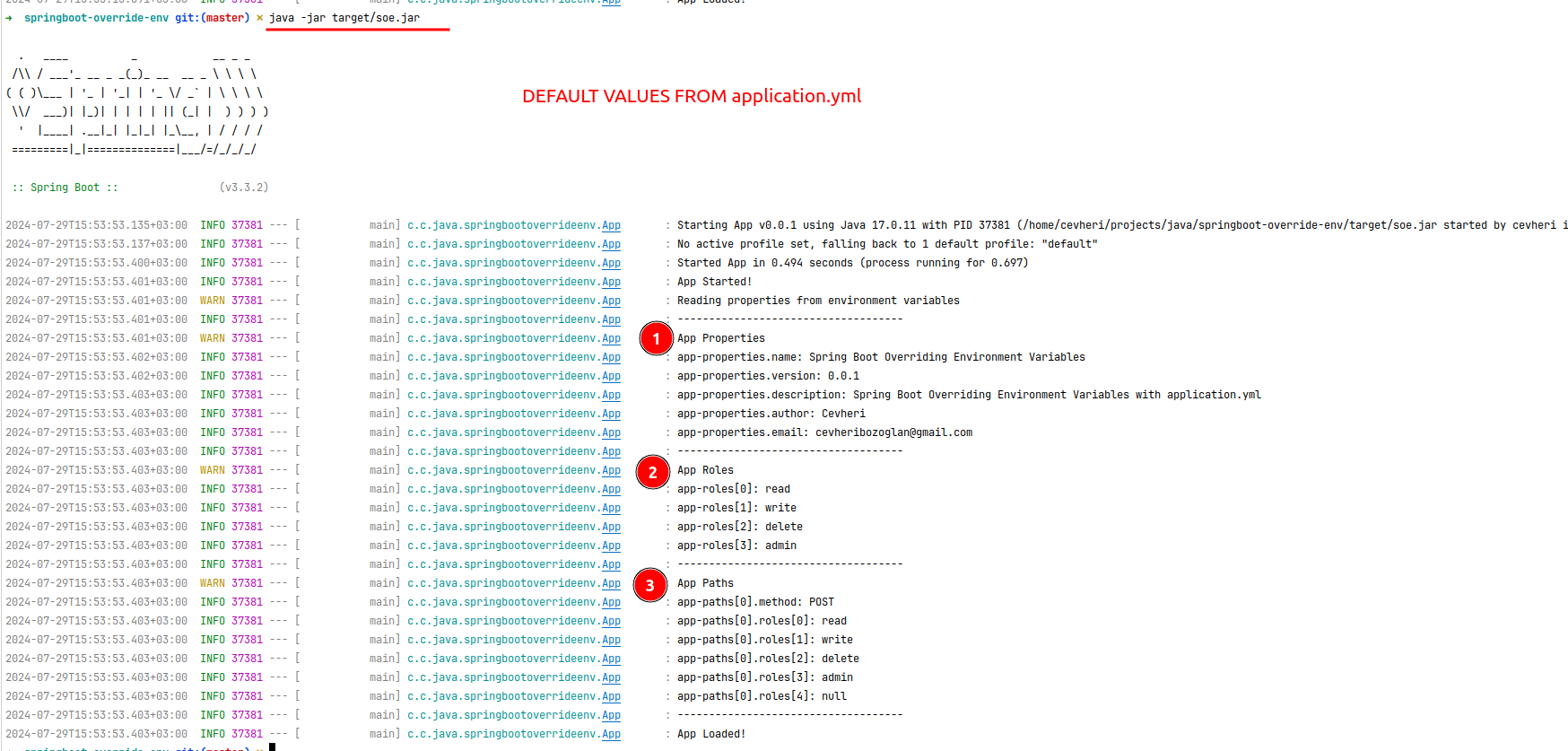Open App link in 'Reading properties from environment variables' row
The image size is (1568, 751).
(611, 301)
